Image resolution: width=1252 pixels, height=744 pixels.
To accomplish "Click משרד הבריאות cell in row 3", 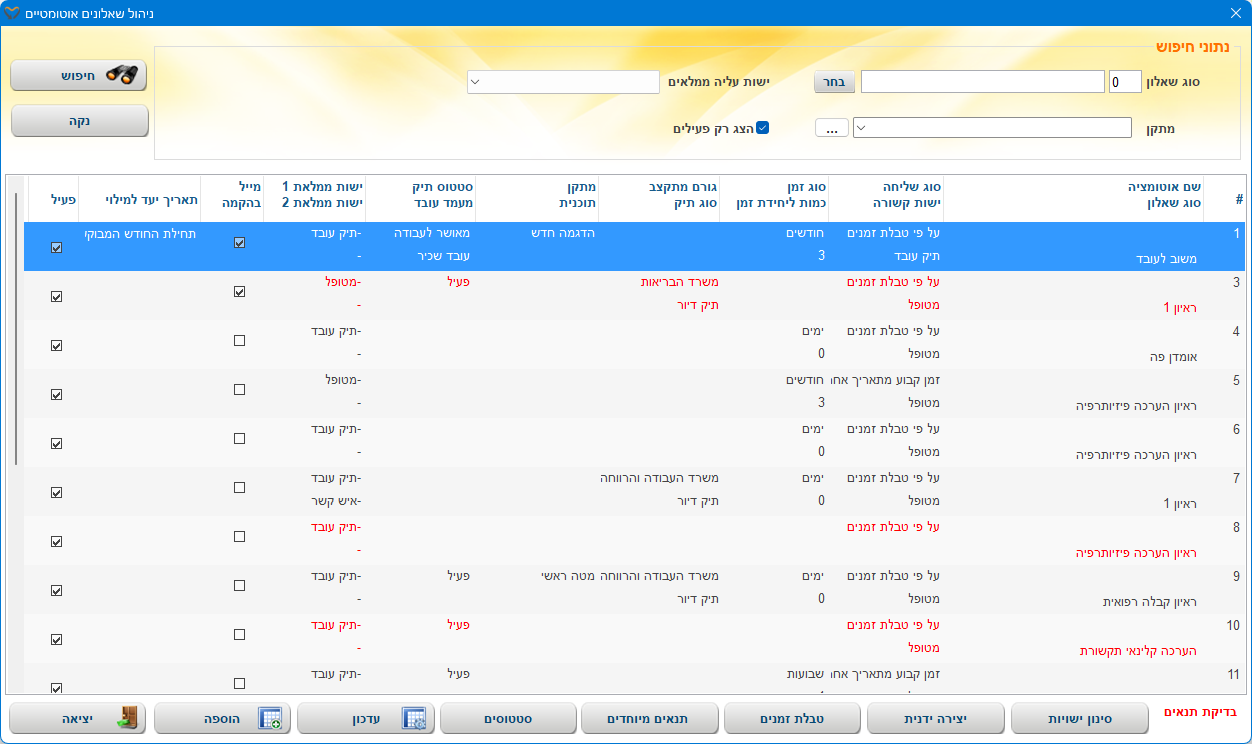I will pos(680,282).
